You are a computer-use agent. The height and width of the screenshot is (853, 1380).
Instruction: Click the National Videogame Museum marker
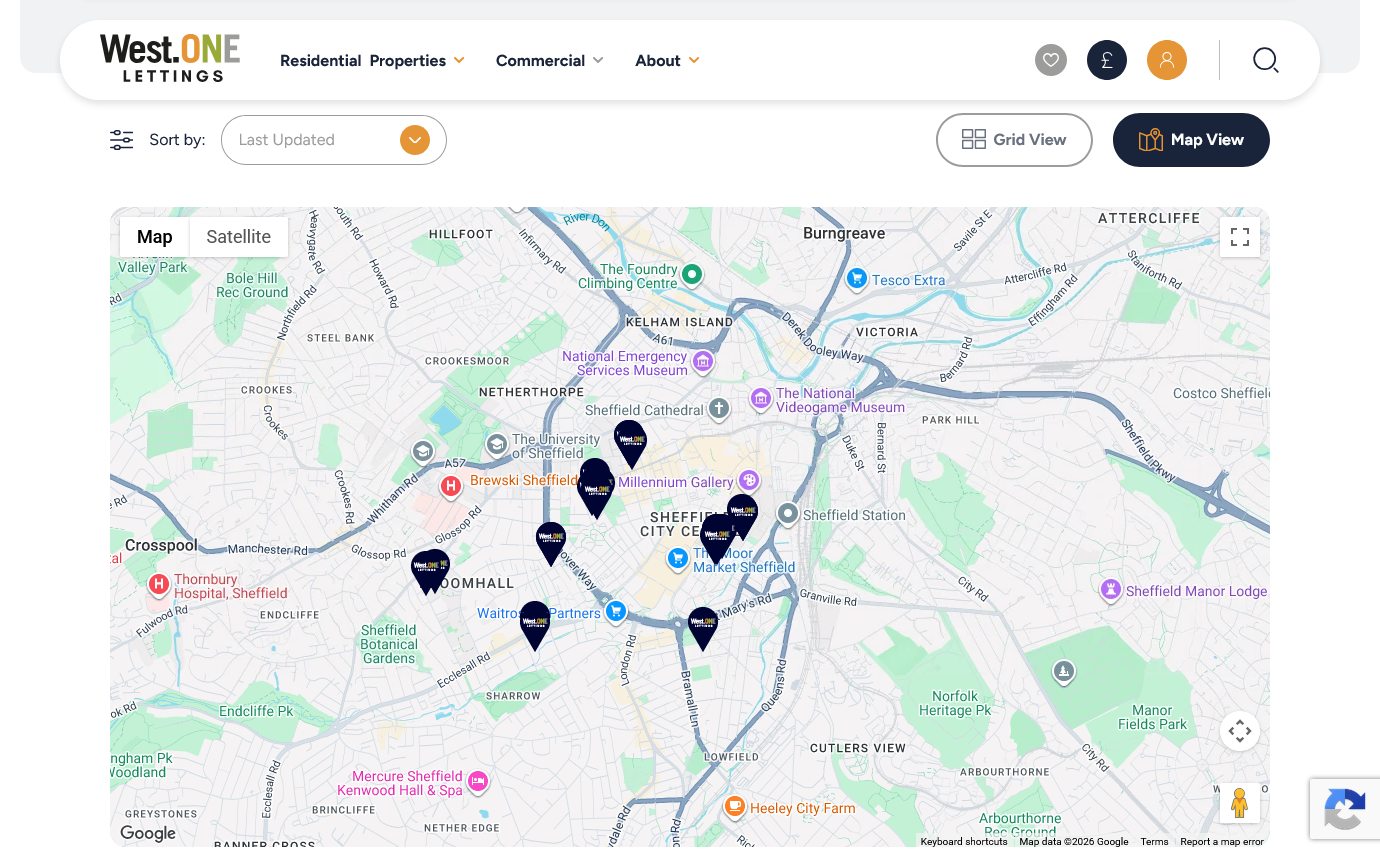tap(761, 400)
